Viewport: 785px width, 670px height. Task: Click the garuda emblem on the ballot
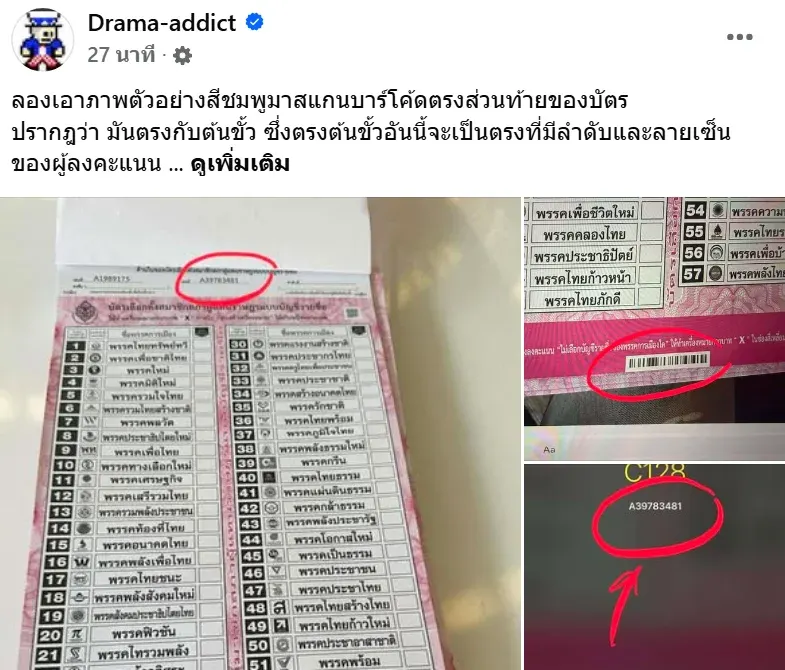point(86,312)
